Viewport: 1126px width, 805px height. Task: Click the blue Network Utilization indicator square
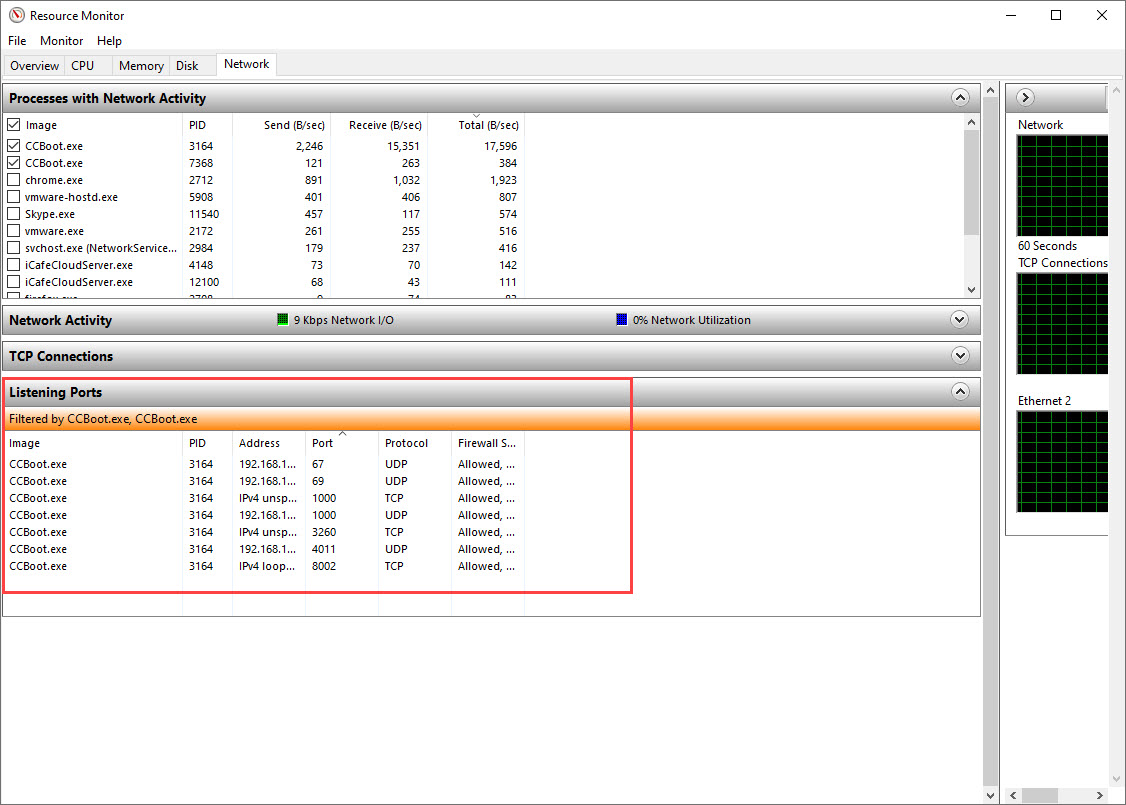pyautogui.click(x=622, y=320)
